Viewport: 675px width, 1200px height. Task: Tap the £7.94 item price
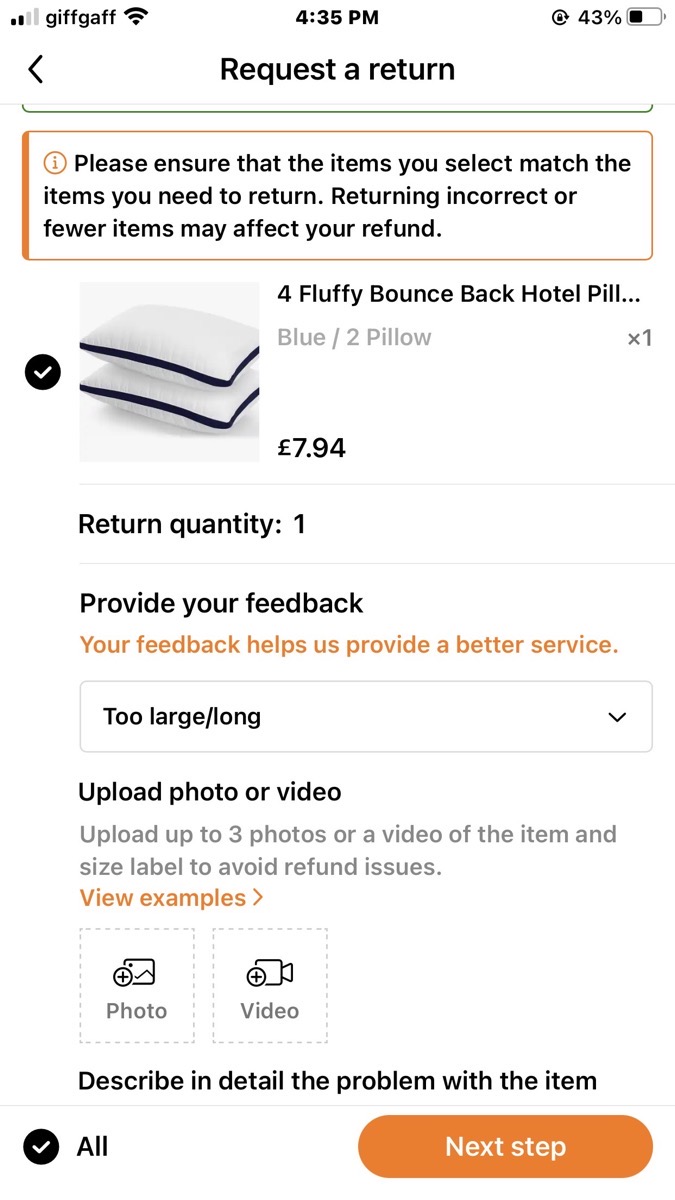point(311,447)
